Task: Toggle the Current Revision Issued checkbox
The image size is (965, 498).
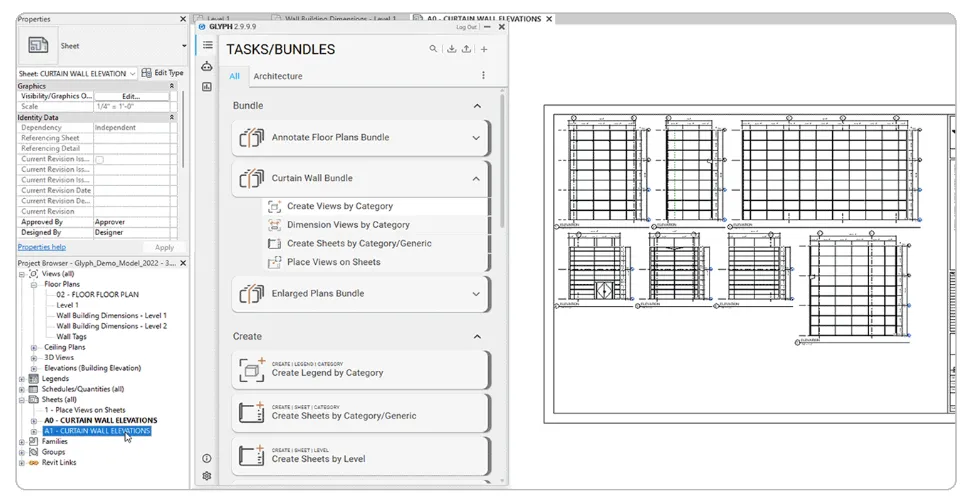Action: tap(100, 159)
